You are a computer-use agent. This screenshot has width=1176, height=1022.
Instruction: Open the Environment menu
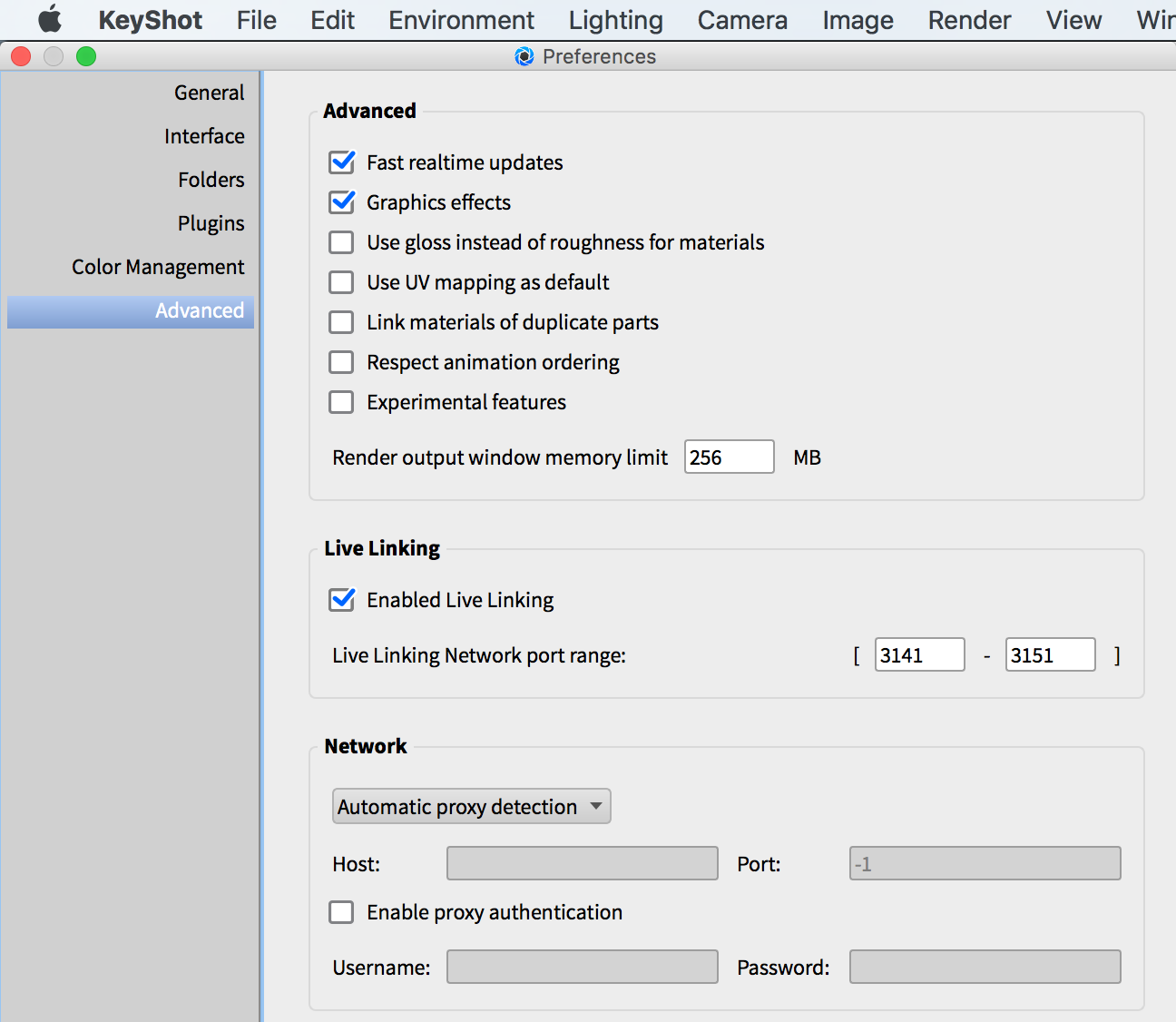click(461, 20)
